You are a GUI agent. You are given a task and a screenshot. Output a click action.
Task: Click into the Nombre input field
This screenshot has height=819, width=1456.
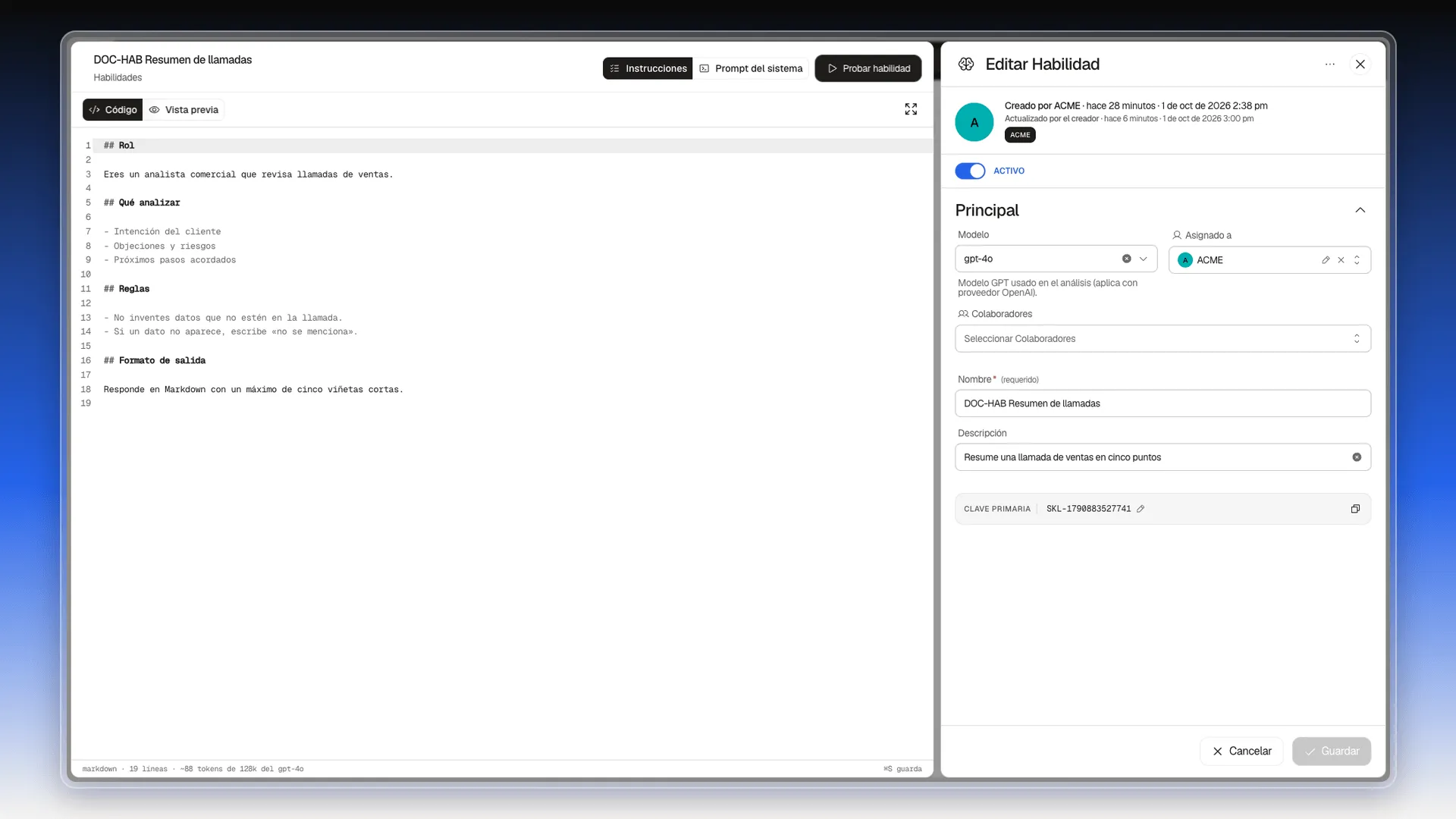[1163, 403]
